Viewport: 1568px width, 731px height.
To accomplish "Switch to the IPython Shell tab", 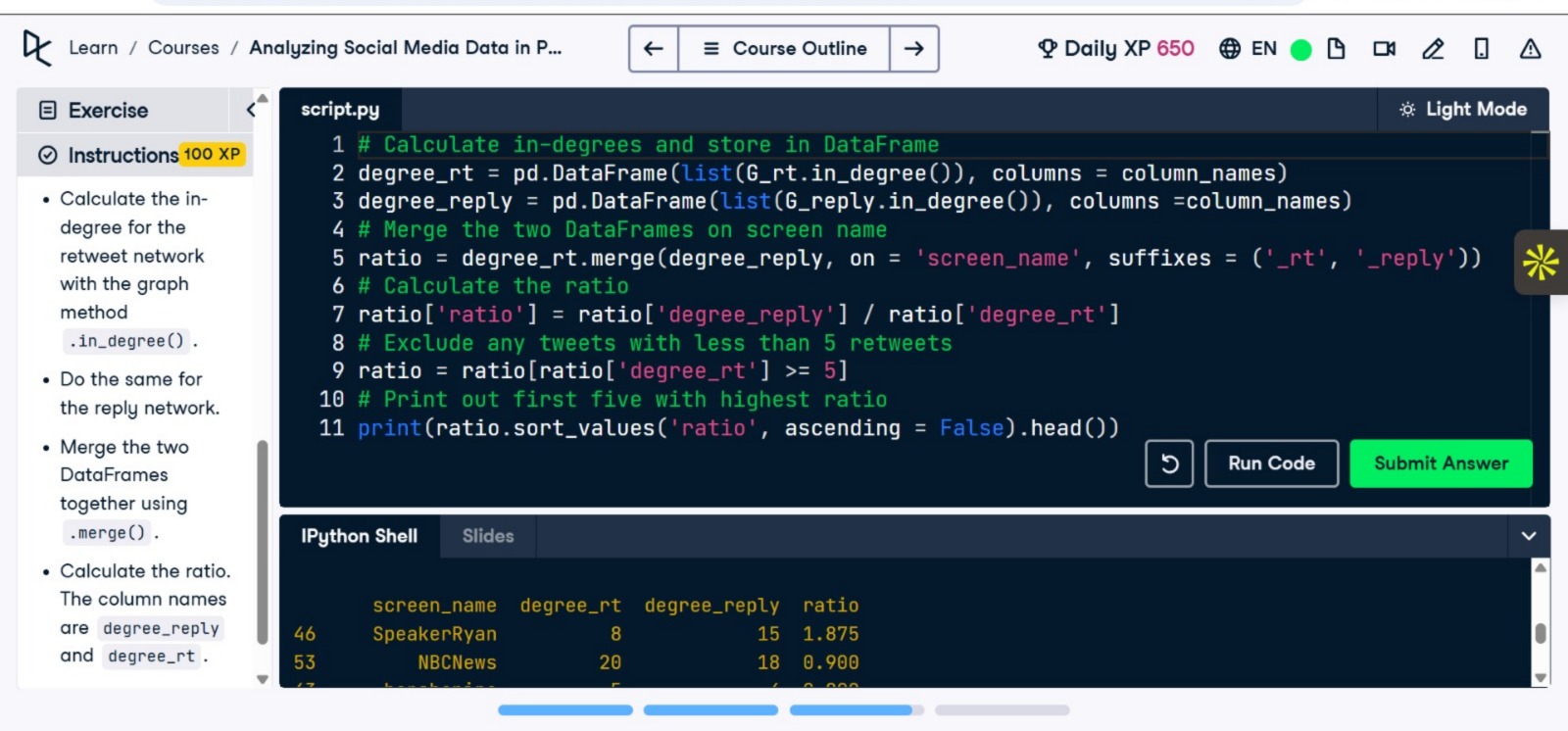I will tap(359, 536).
